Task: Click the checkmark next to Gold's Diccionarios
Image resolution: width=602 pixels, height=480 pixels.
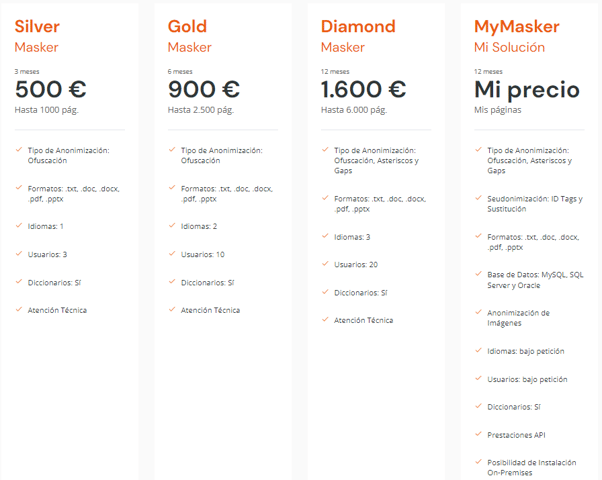Action: click(x=172, y=282)
